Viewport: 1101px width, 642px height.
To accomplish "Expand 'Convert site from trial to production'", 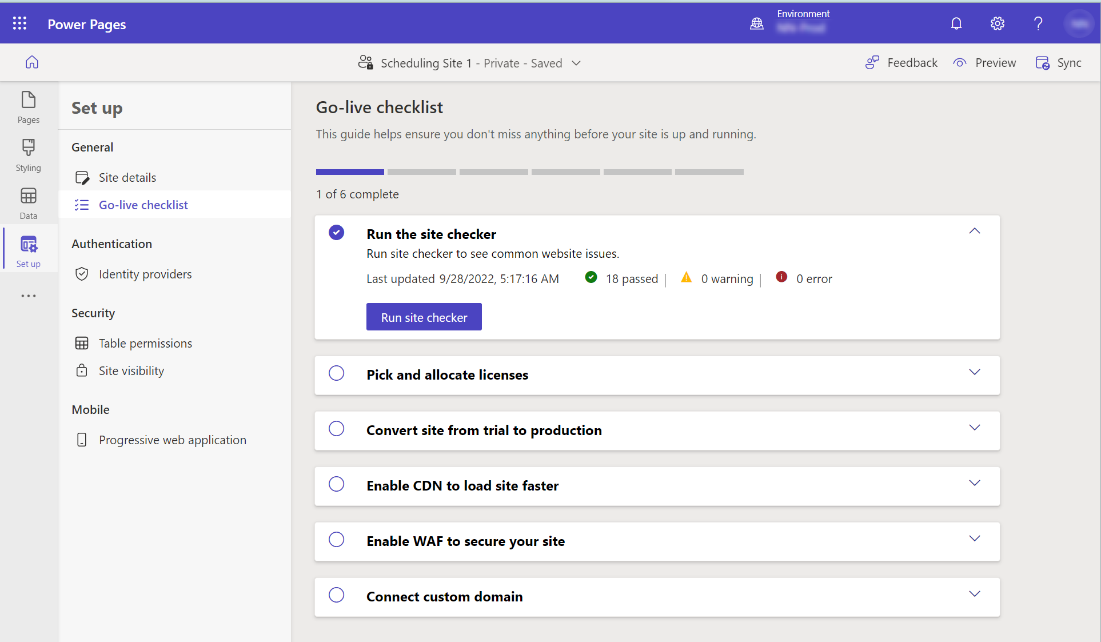I will click(974, 428).
